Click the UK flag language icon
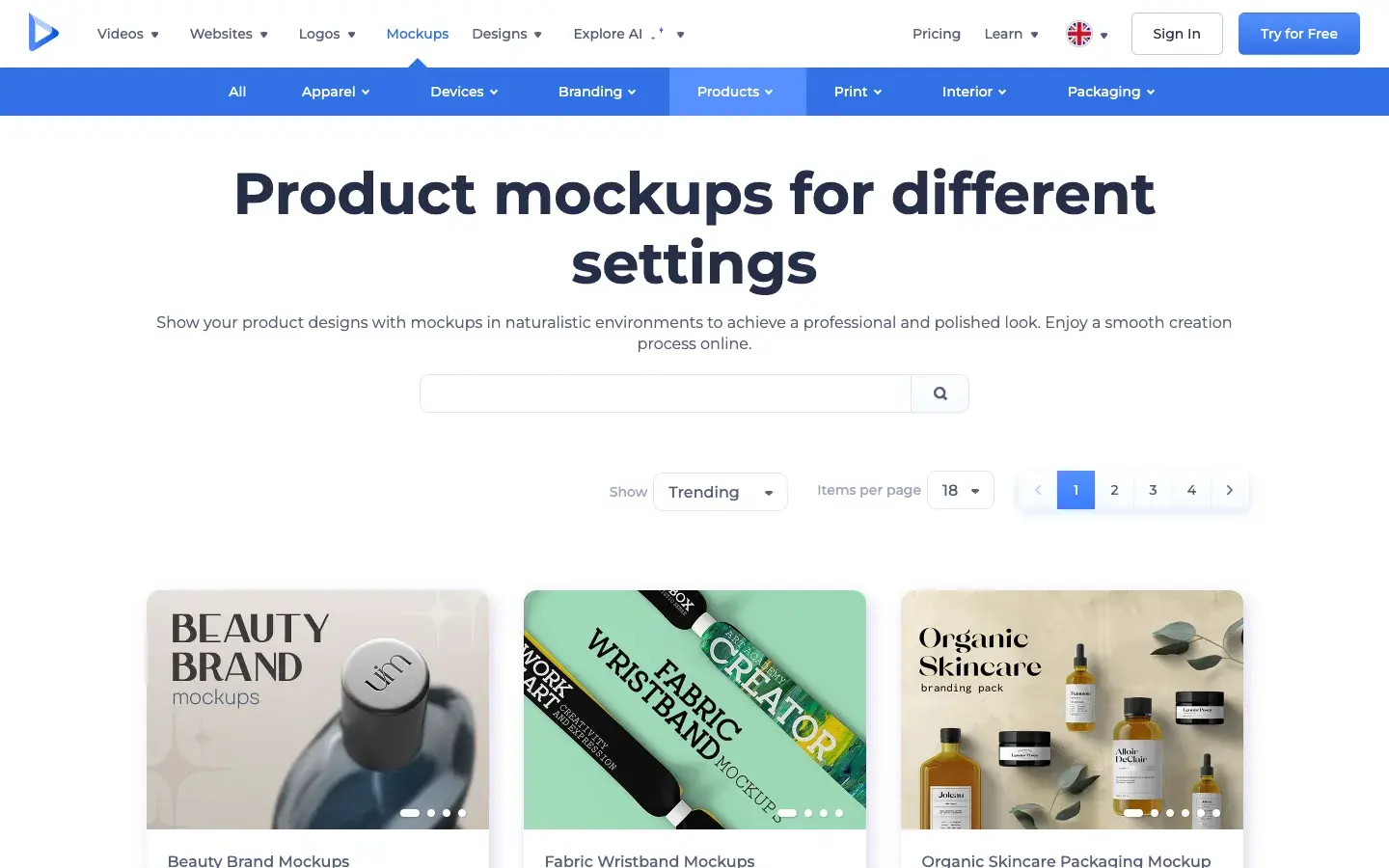The image size is (1389, 868). point(1078,34)
